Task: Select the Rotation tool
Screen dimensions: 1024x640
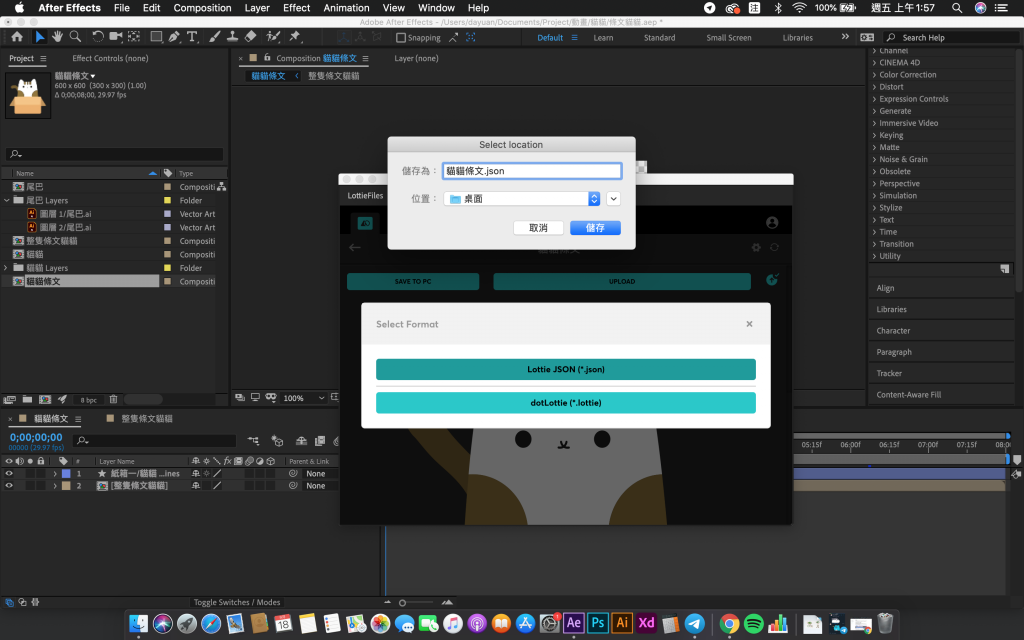Action: click(x=98, y=37)
